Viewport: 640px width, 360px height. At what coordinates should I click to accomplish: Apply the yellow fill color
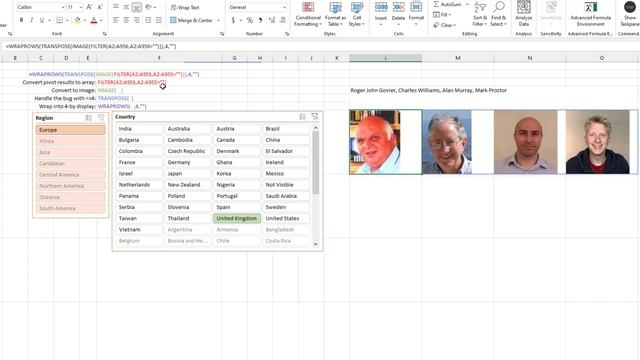coord(77,20)
